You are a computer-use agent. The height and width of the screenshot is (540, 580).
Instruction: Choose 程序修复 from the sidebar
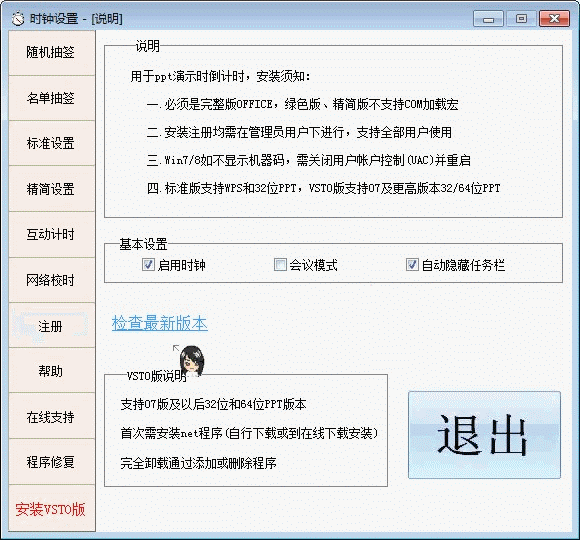51,462
